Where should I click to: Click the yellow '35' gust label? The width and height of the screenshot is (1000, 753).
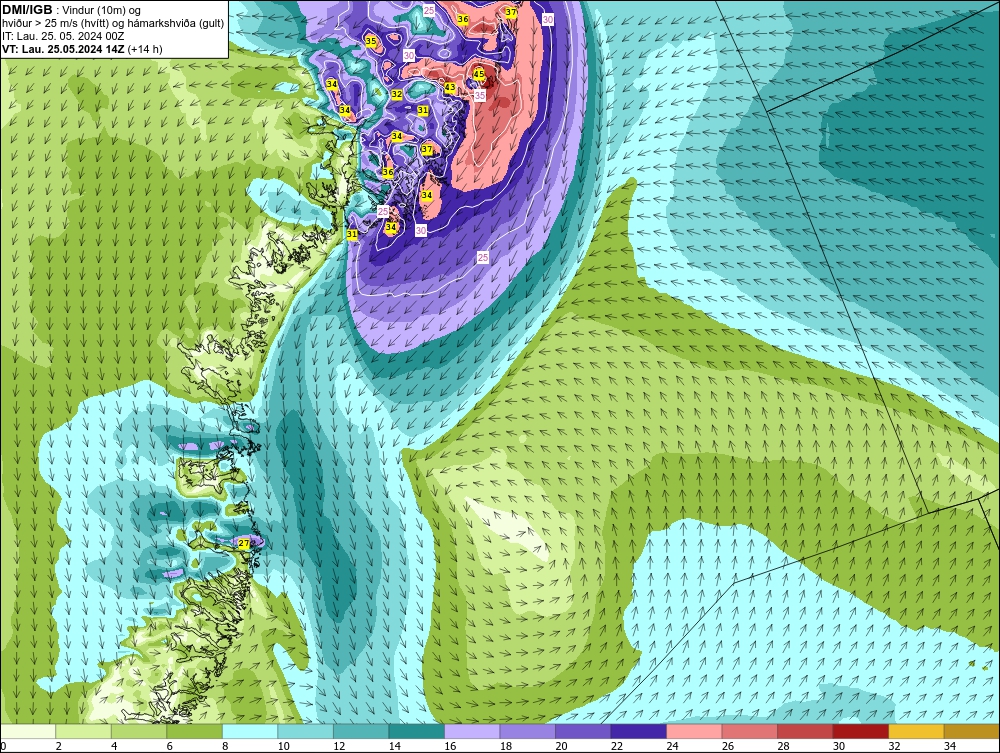pos(371,41)
